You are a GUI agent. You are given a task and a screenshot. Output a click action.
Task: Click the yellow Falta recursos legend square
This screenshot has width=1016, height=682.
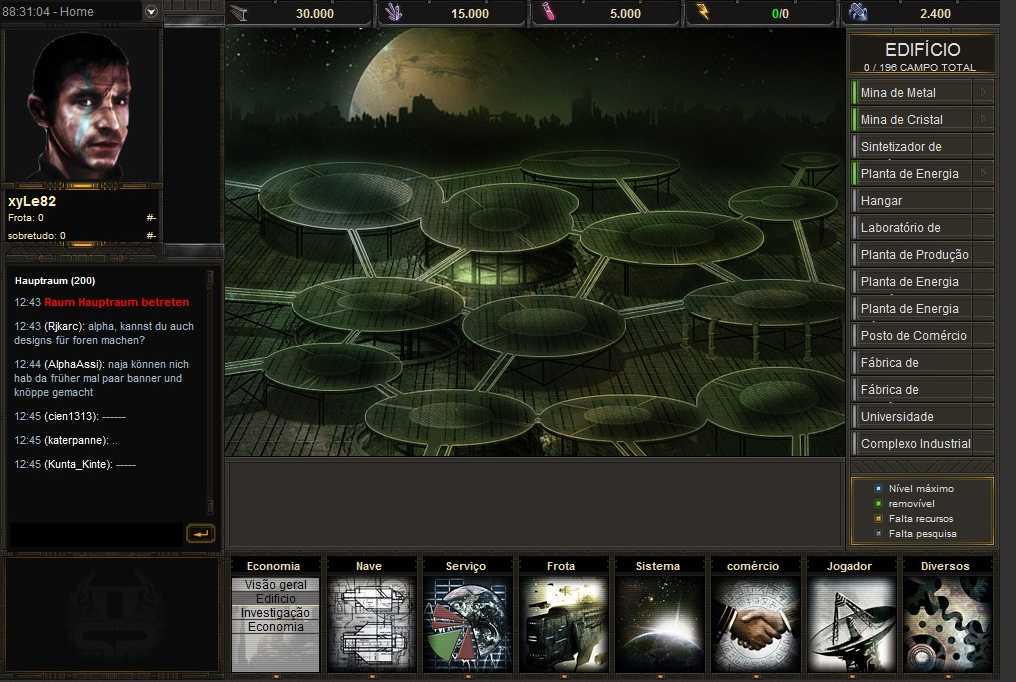(879, 518)
